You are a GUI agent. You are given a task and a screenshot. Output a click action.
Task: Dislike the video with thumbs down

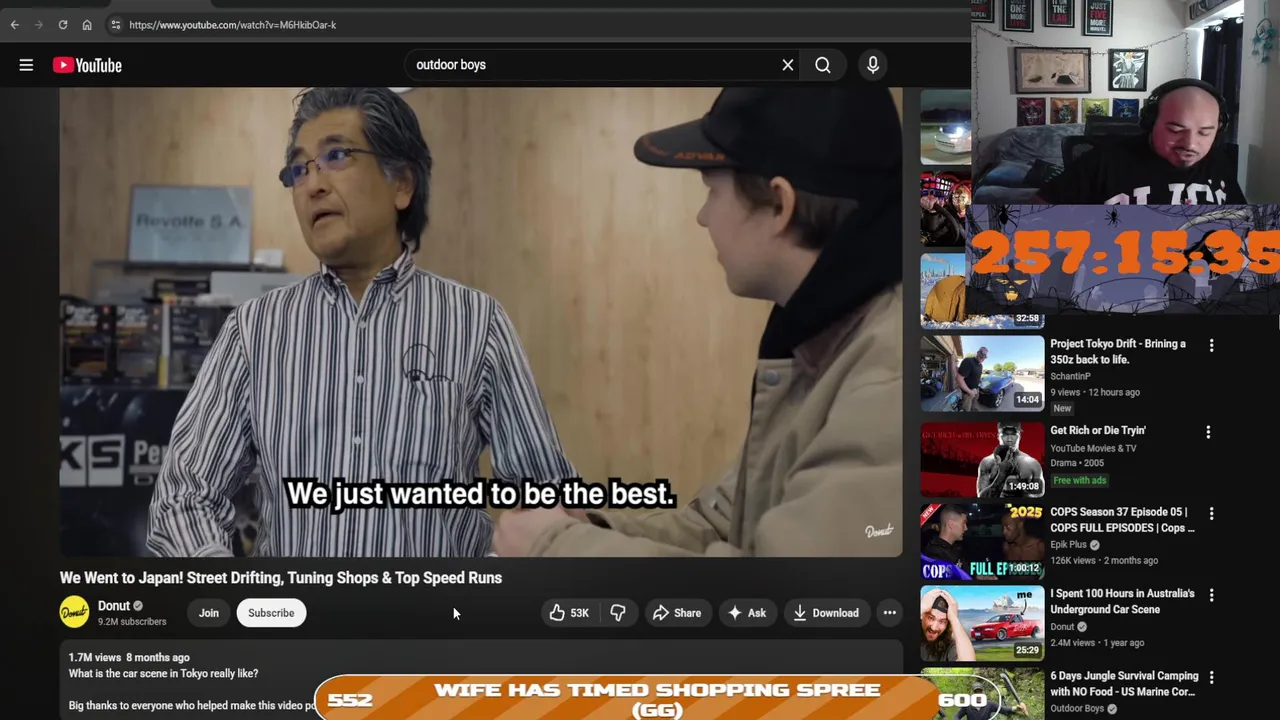tap(618, 613)
